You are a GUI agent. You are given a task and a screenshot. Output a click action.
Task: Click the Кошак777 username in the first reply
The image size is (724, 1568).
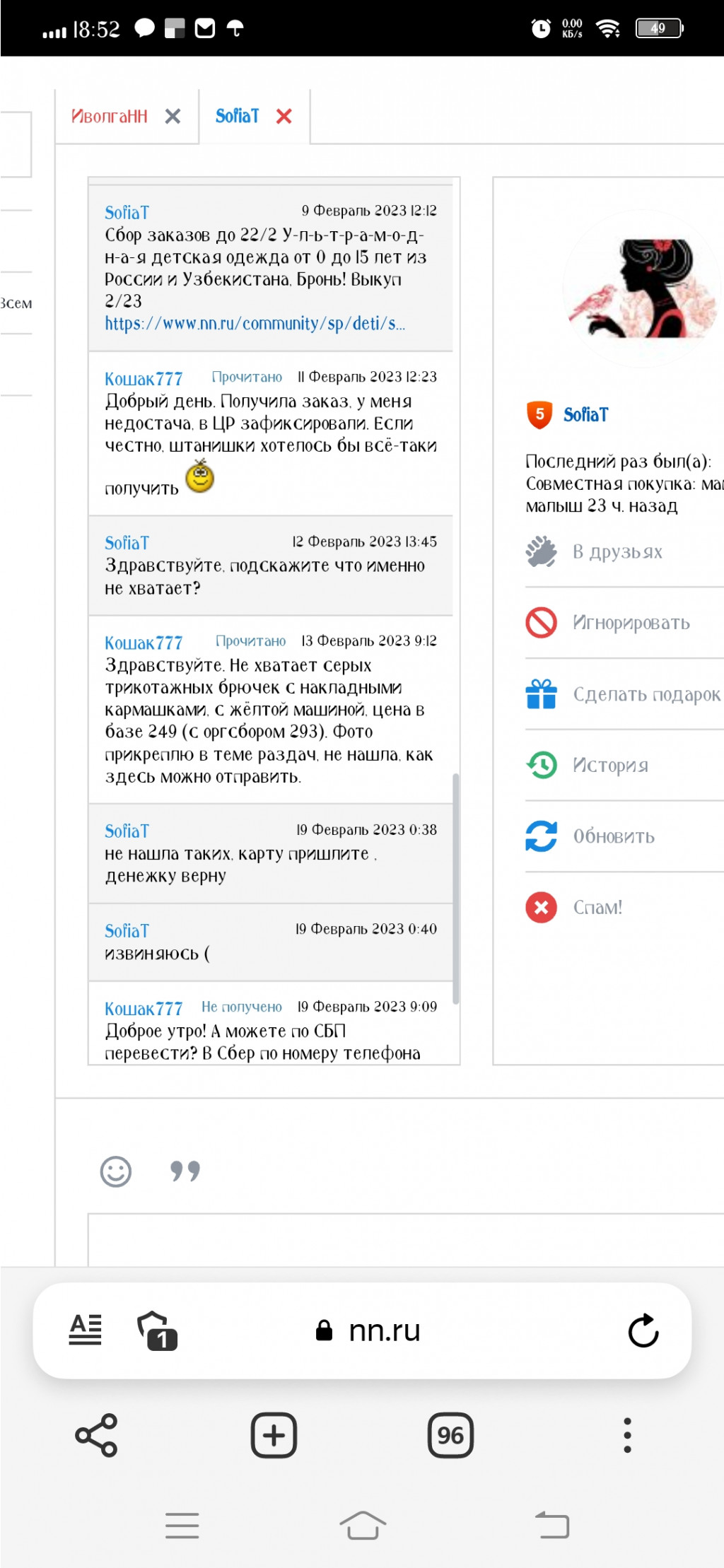[144, 379]
